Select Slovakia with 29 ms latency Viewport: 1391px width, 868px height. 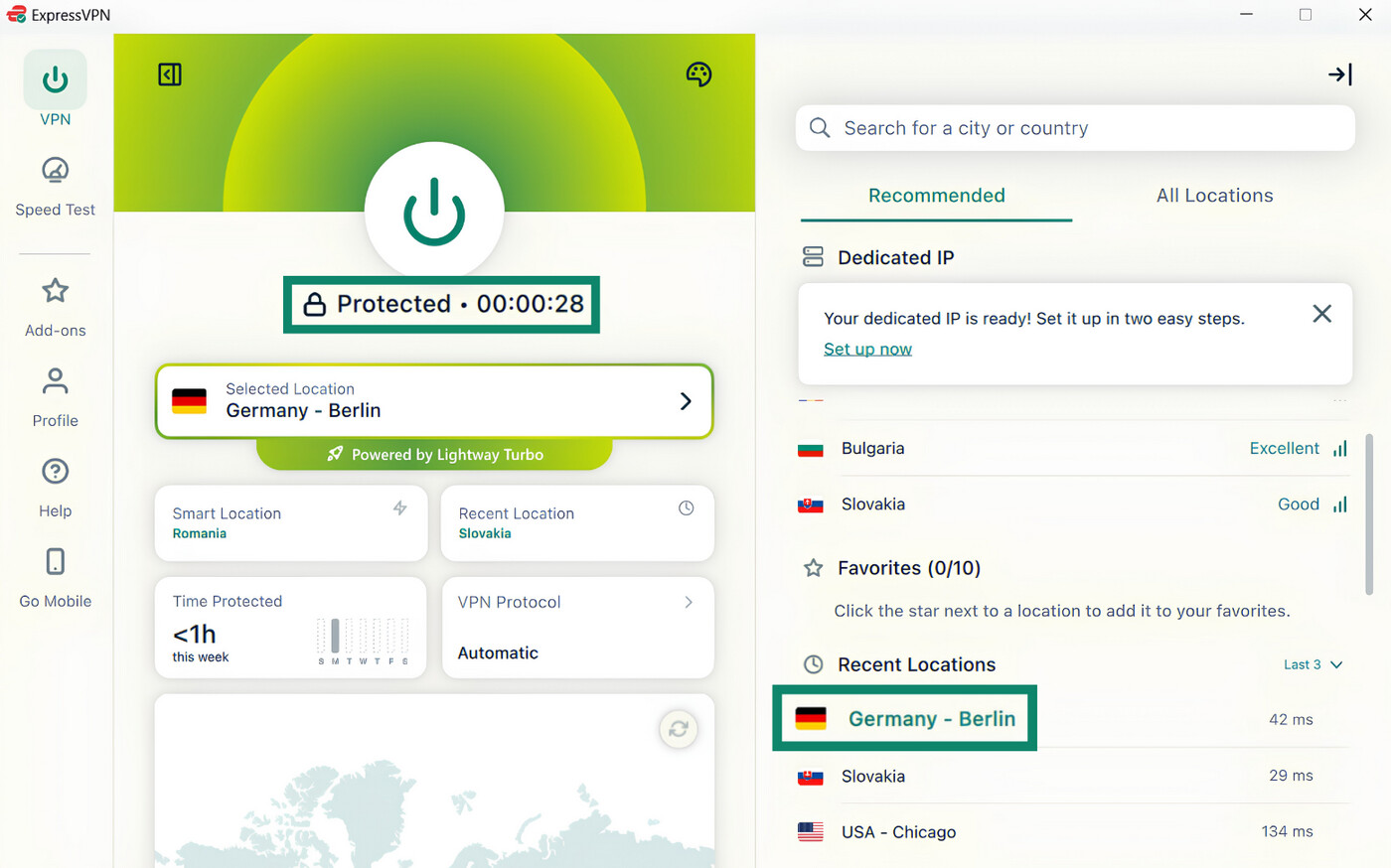[1073, 776]
